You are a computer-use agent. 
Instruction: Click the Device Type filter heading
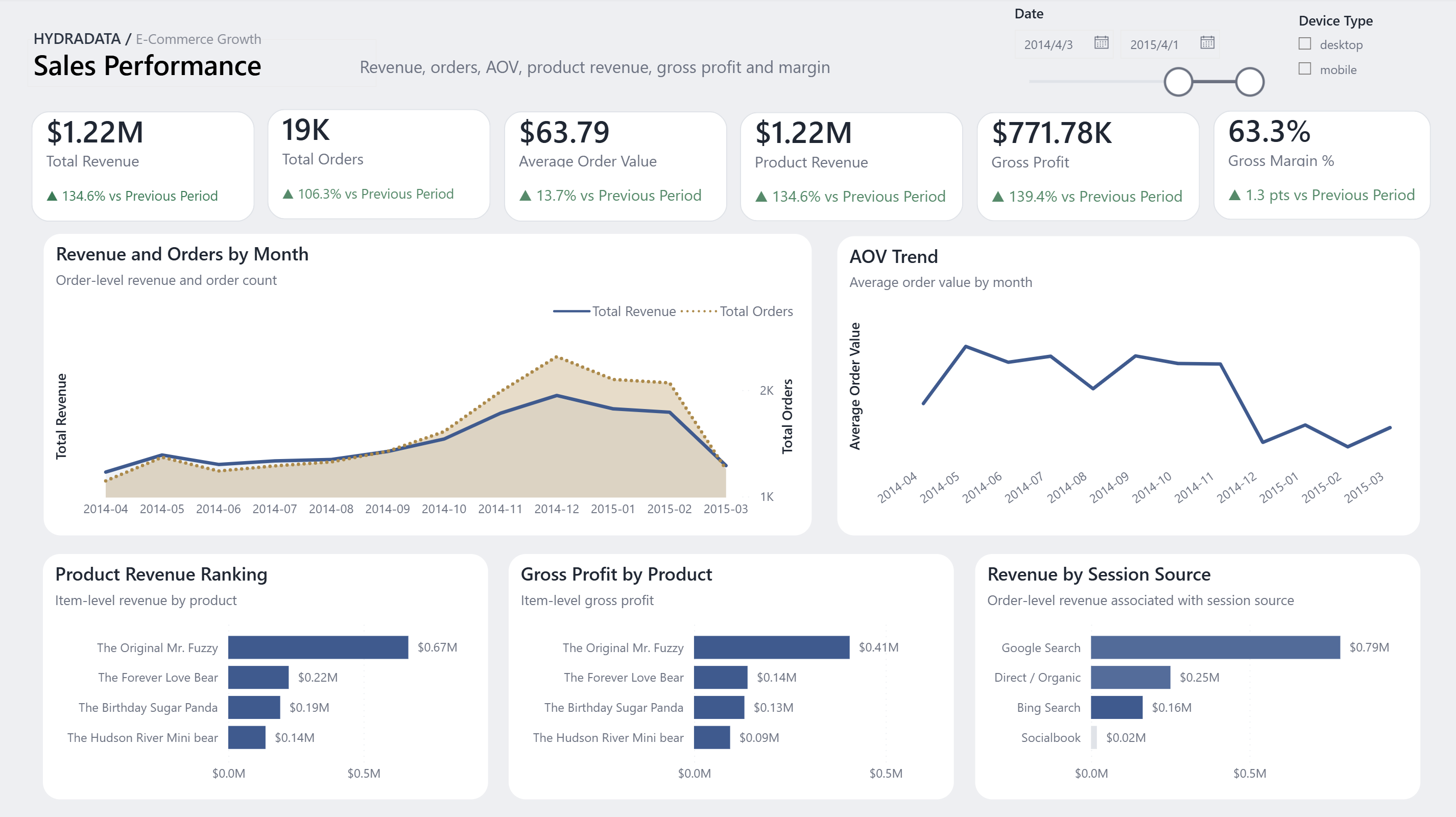click(x=1335, y=21)
